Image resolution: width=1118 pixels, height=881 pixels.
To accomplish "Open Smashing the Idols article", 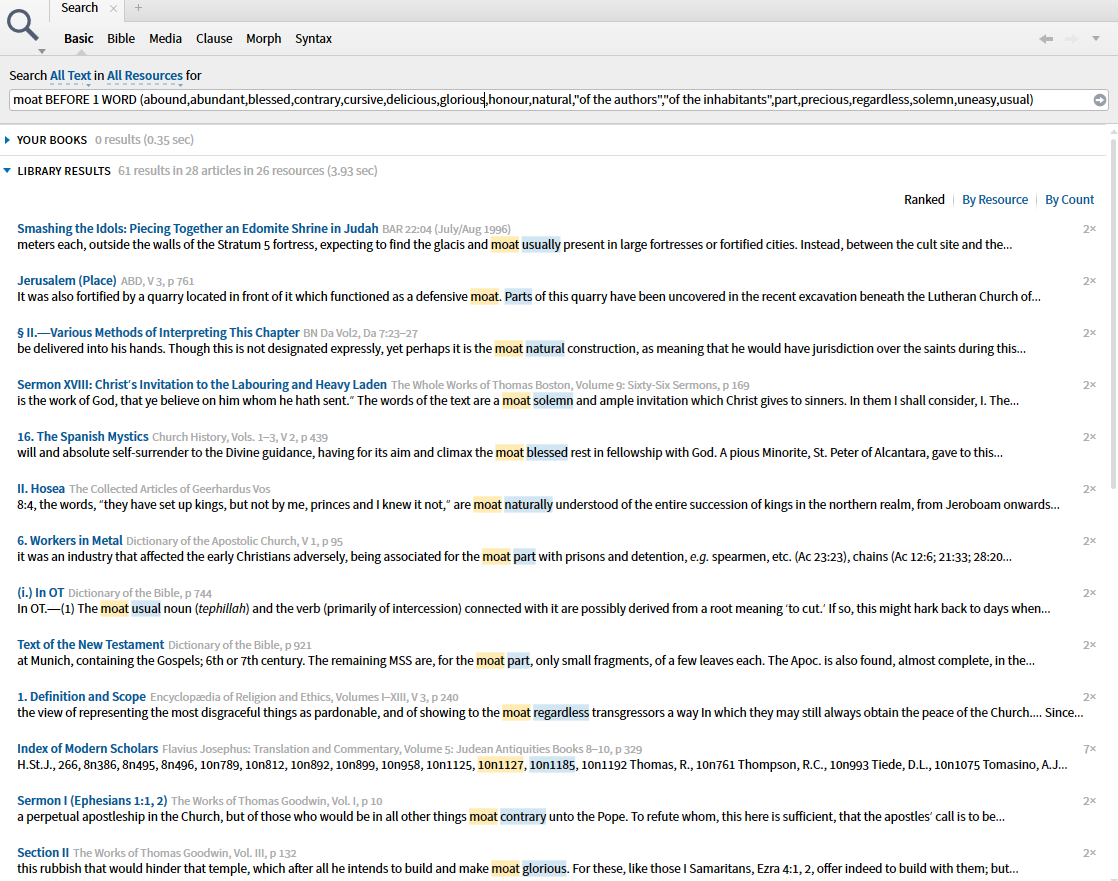I will click(x=198, y=228).
